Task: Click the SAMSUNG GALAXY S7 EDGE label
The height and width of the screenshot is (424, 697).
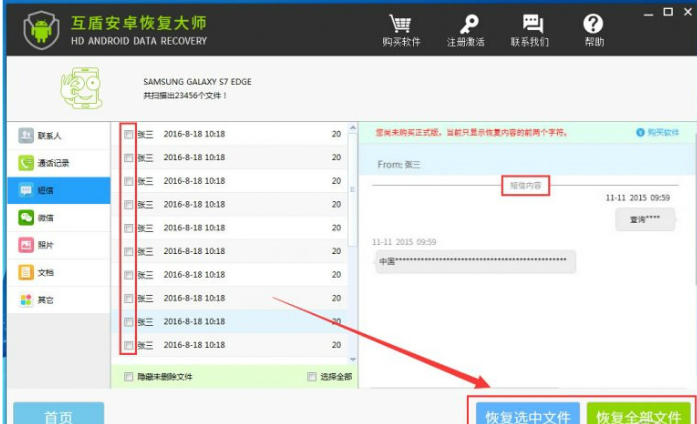Action: (197, 82)
